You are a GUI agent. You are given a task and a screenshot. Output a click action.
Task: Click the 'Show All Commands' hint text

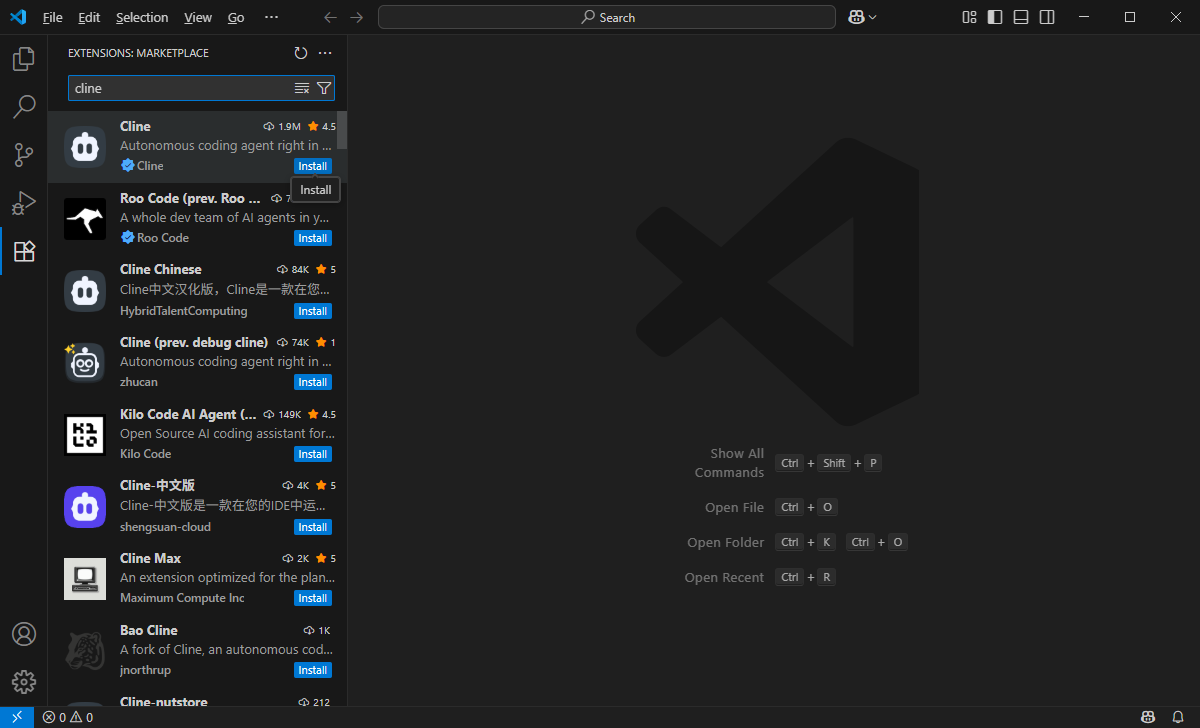point(729,463)
